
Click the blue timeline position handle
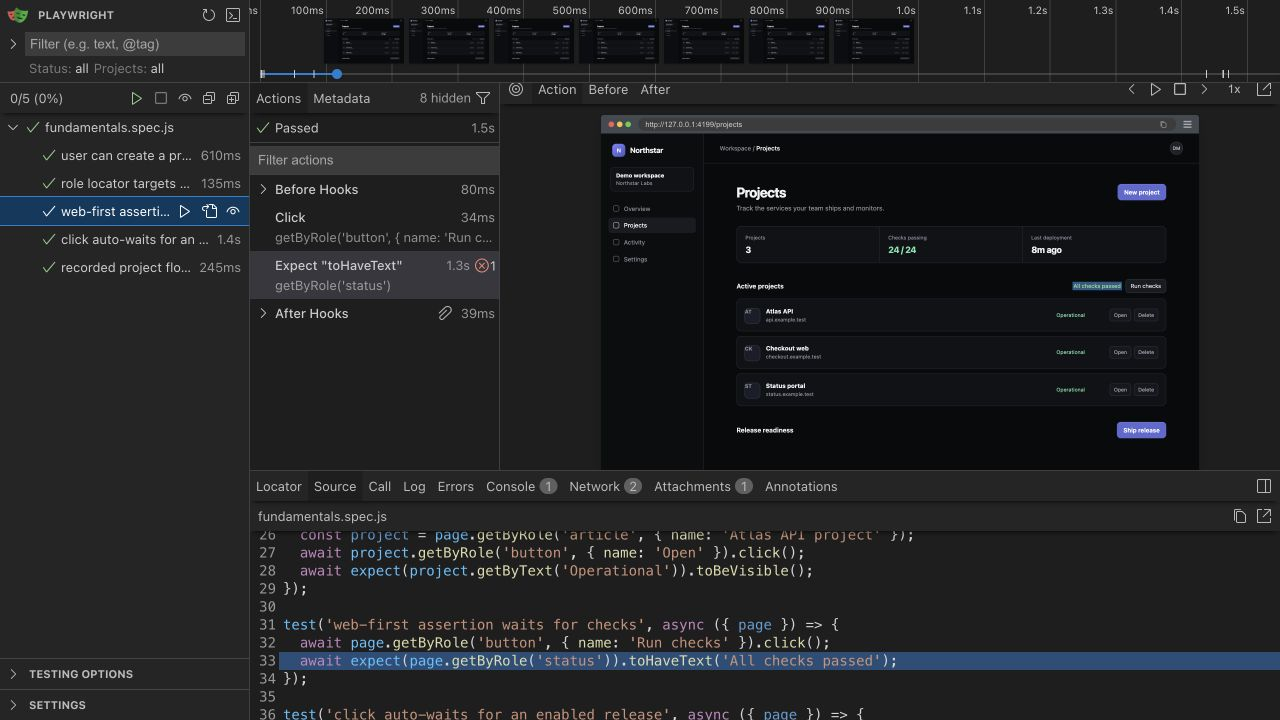[337, 74]
